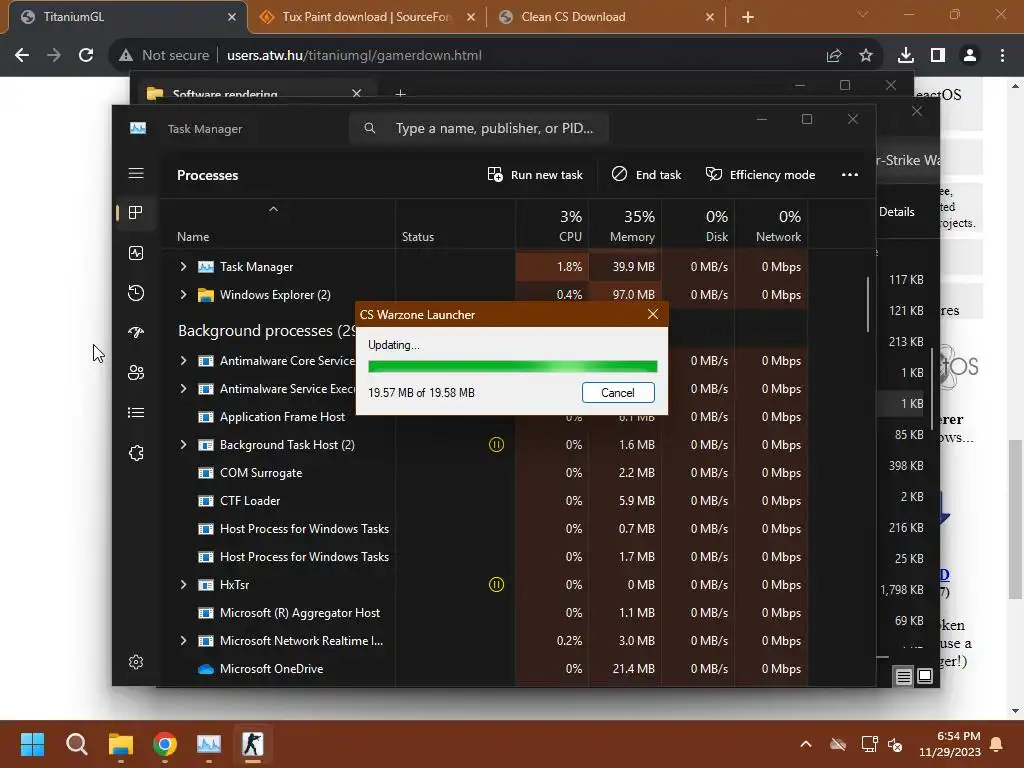Image resolution: width=1024 pixels, height=768 pixels.
Task: Open the Startup apps sidebar page
Action: click(136, 332)
